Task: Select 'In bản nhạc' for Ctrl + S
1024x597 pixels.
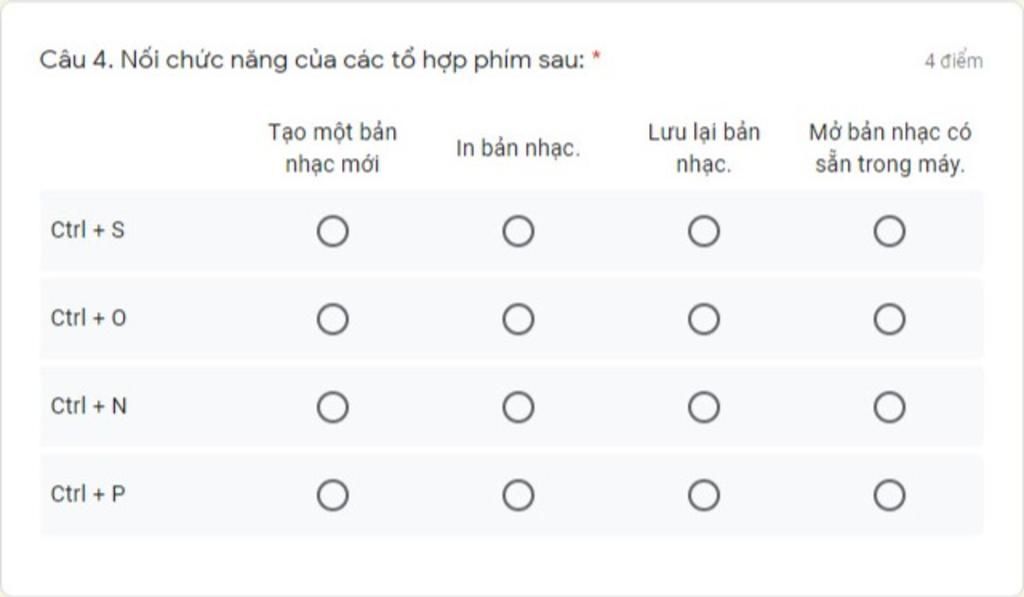Action: 518,231
